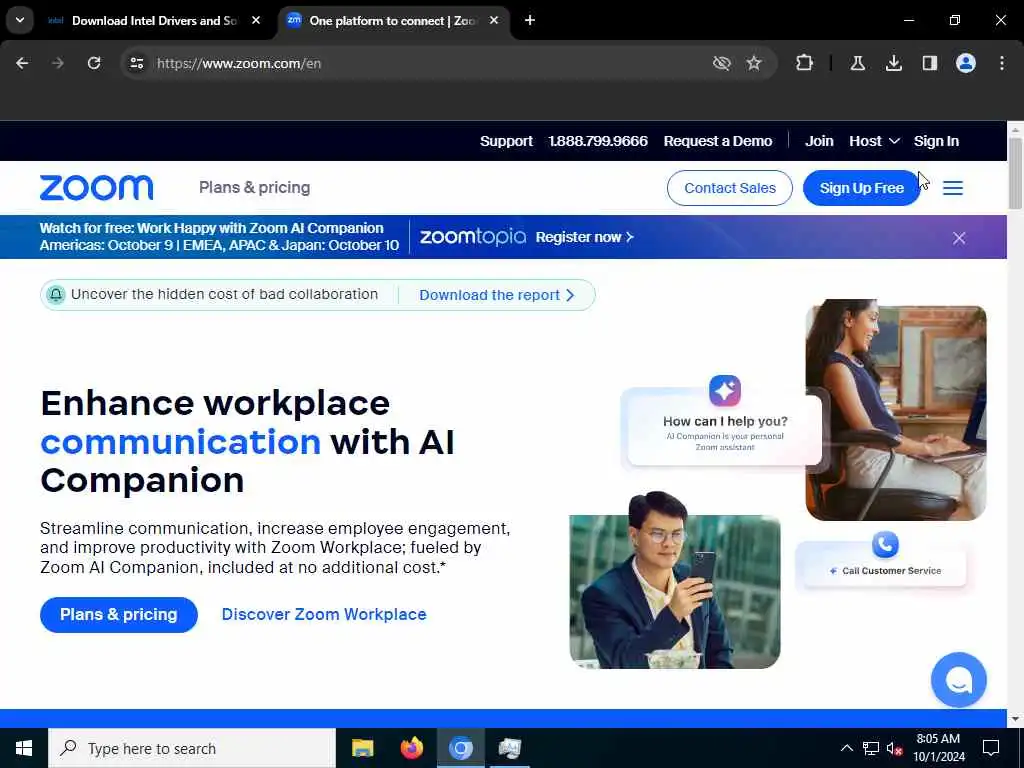Open Discover Zoom Workplace link
Viewport: 1024px width, 768px height.
(x=324, y=615)
